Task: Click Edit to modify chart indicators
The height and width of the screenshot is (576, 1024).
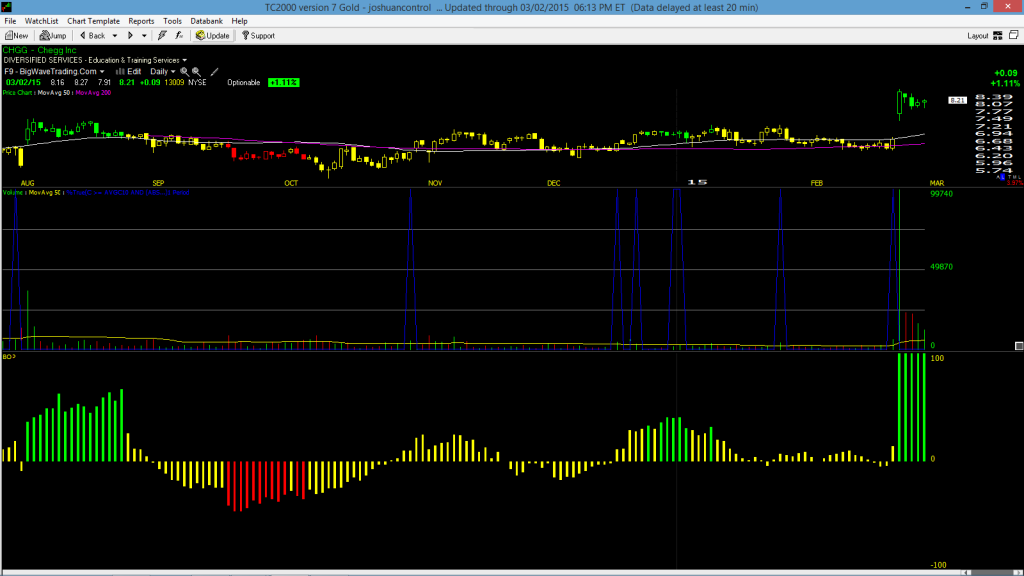Action: pos(129,72)
